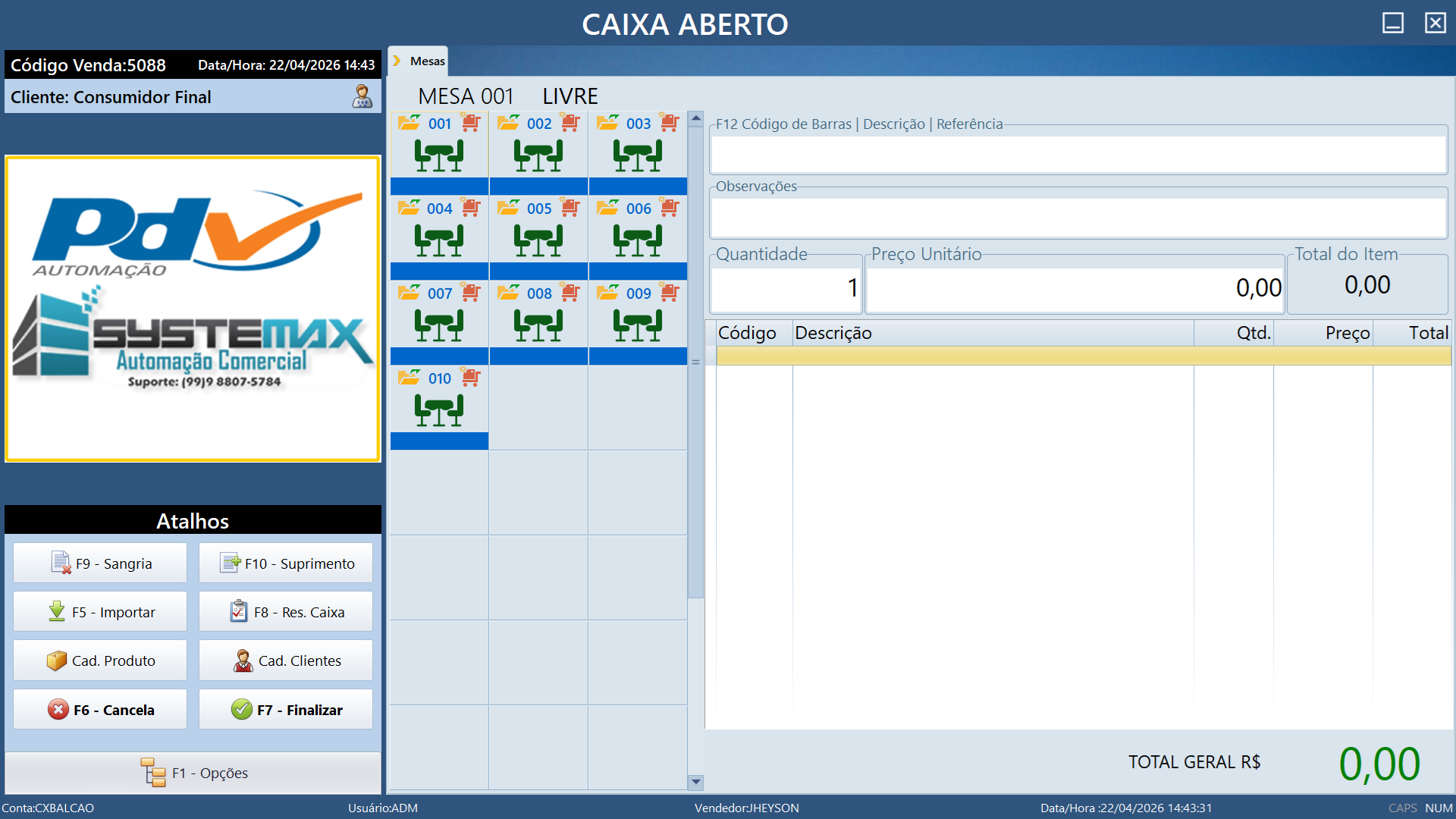1456x819 pixels.
Task: Select the table 004 dining icon
Action: (x=439, y=240)
